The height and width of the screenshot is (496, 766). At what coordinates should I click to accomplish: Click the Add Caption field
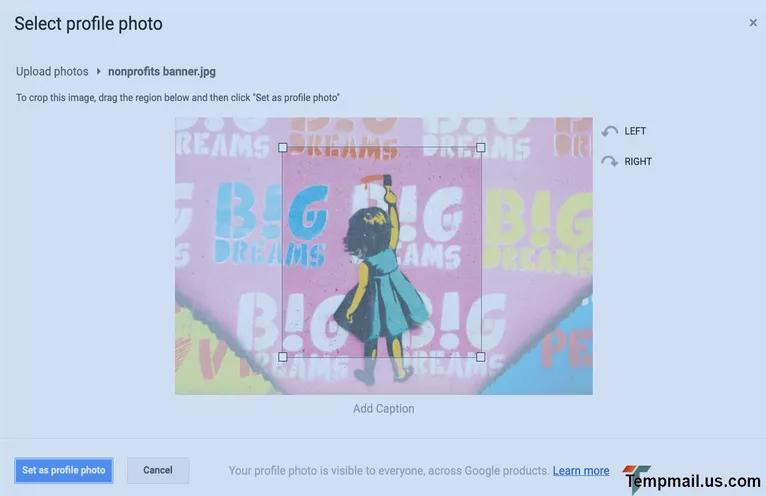coord(383,409)
